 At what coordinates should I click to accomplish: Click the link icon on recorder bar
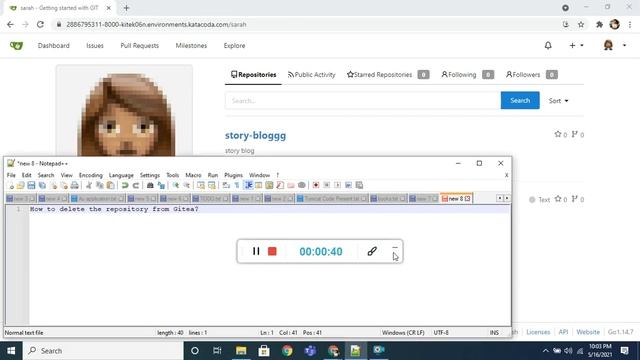click(371, 251)
